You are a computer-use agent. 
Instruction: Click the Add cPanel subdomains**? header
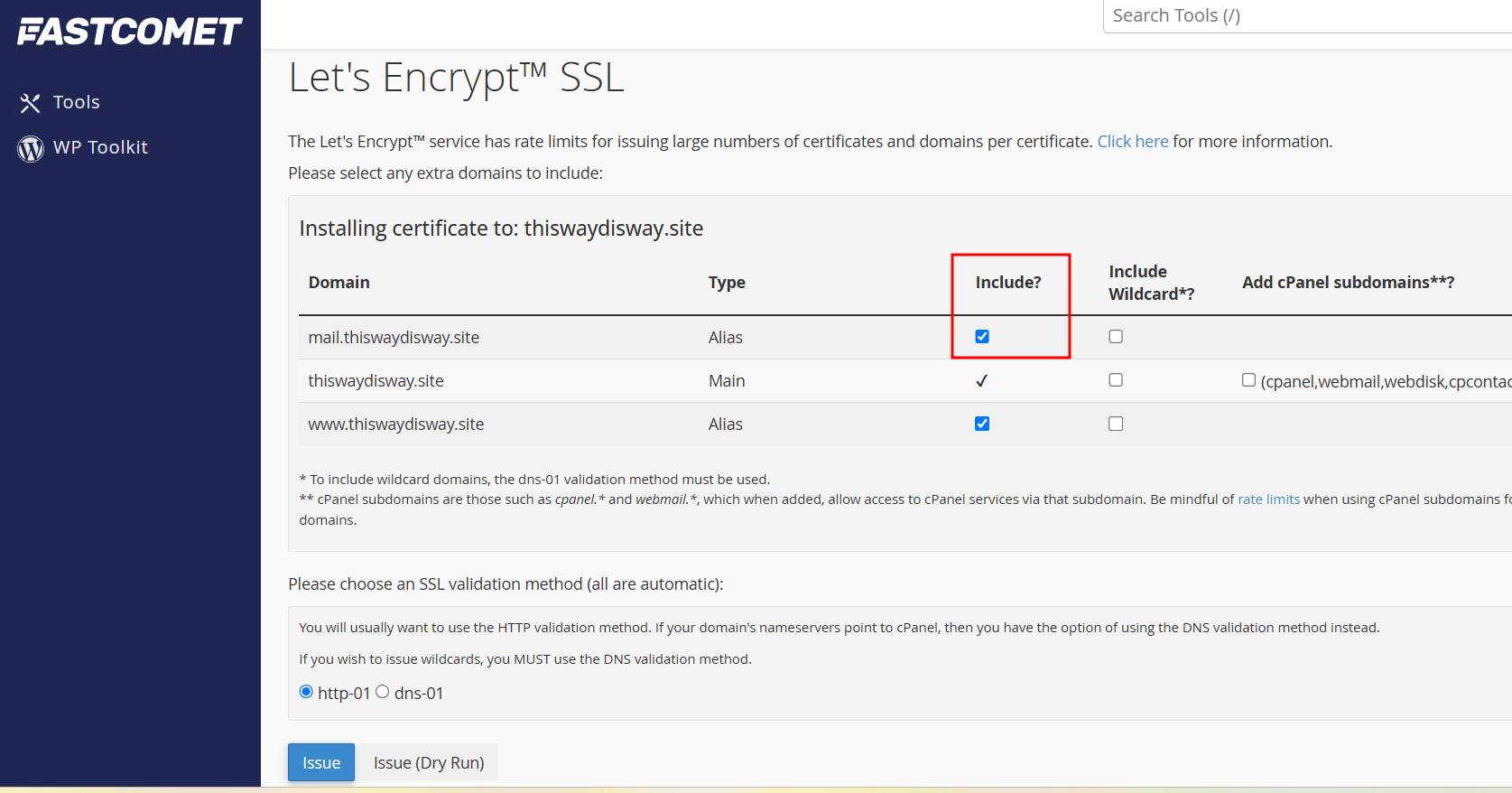pos(1348,283)
